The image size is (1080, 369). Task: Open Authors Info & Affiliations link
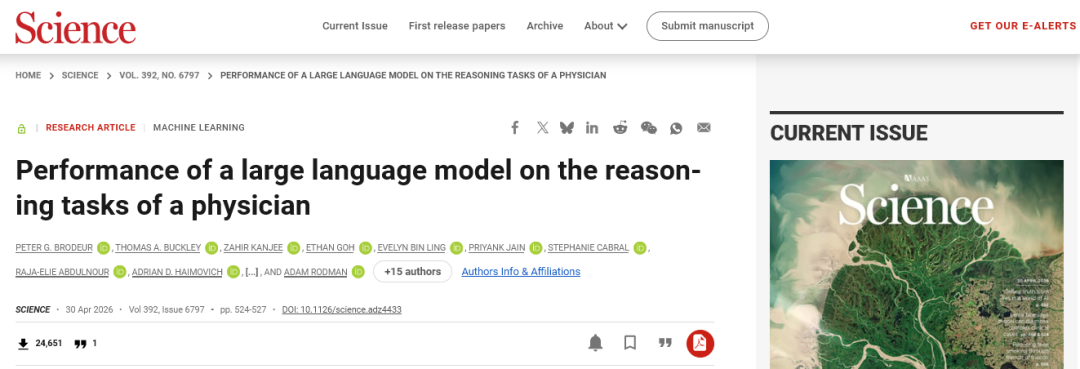[x=521, y=271]
